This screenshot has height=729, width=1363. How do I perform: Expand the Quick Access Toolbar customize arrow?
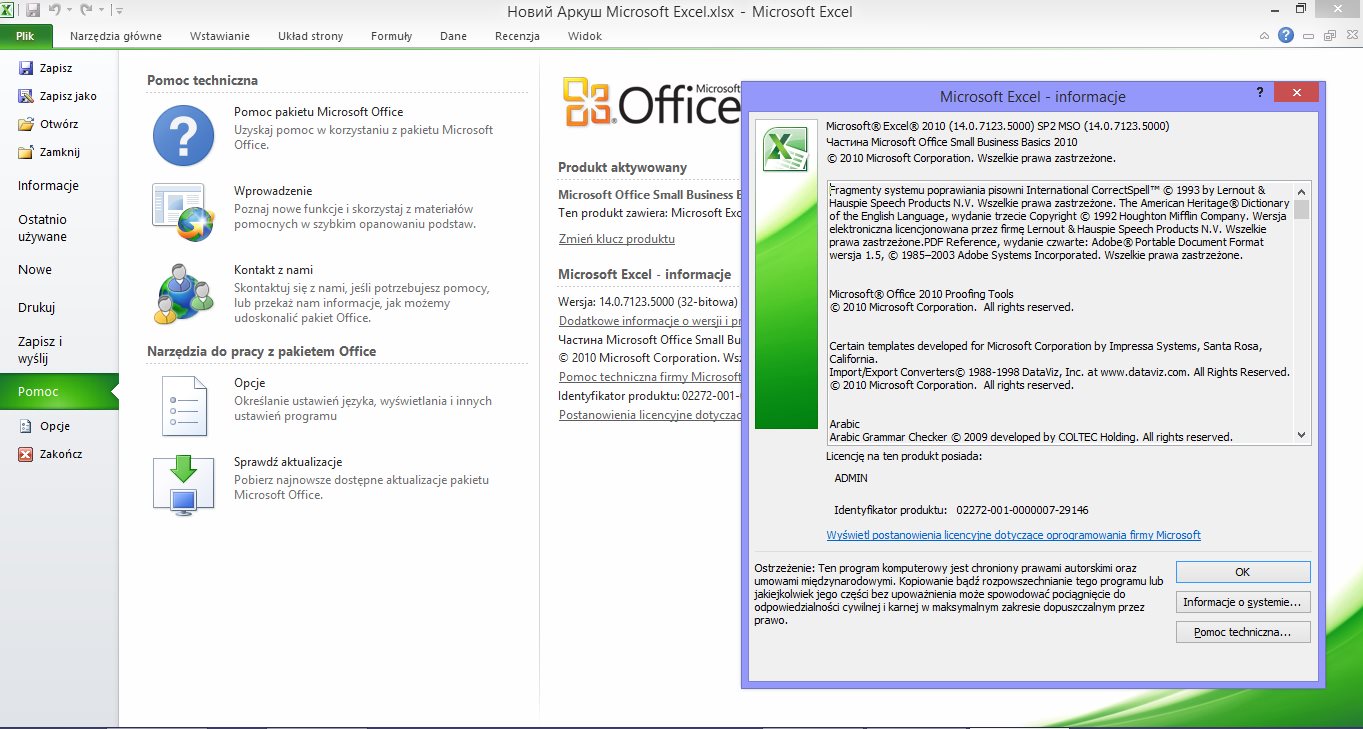click(120, 11)
